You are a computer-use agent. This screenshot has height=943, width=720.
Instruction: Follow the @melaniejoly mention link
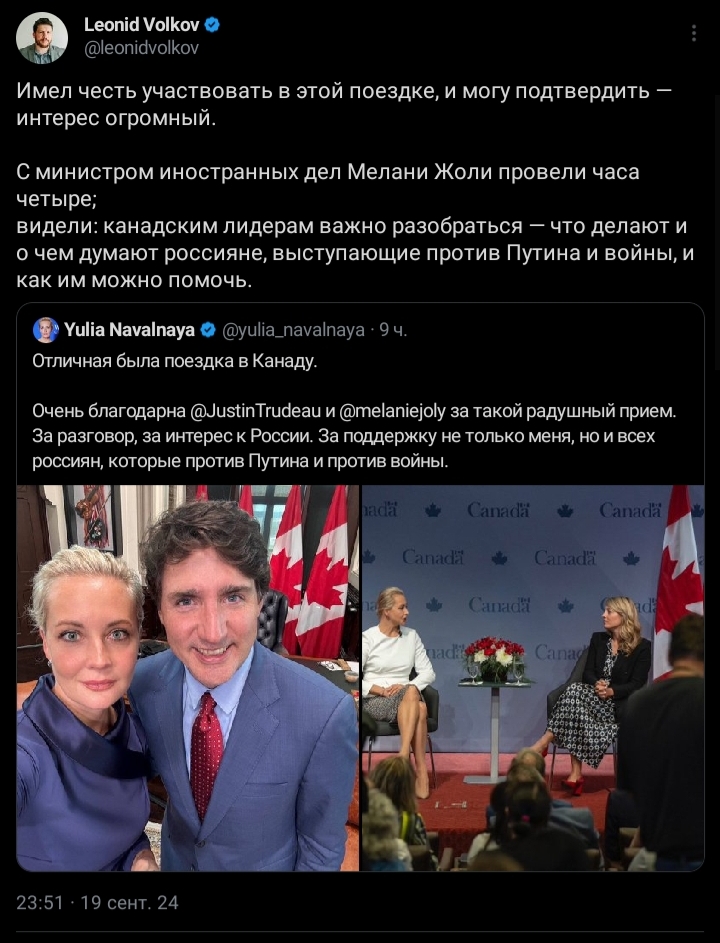(392, 411)
